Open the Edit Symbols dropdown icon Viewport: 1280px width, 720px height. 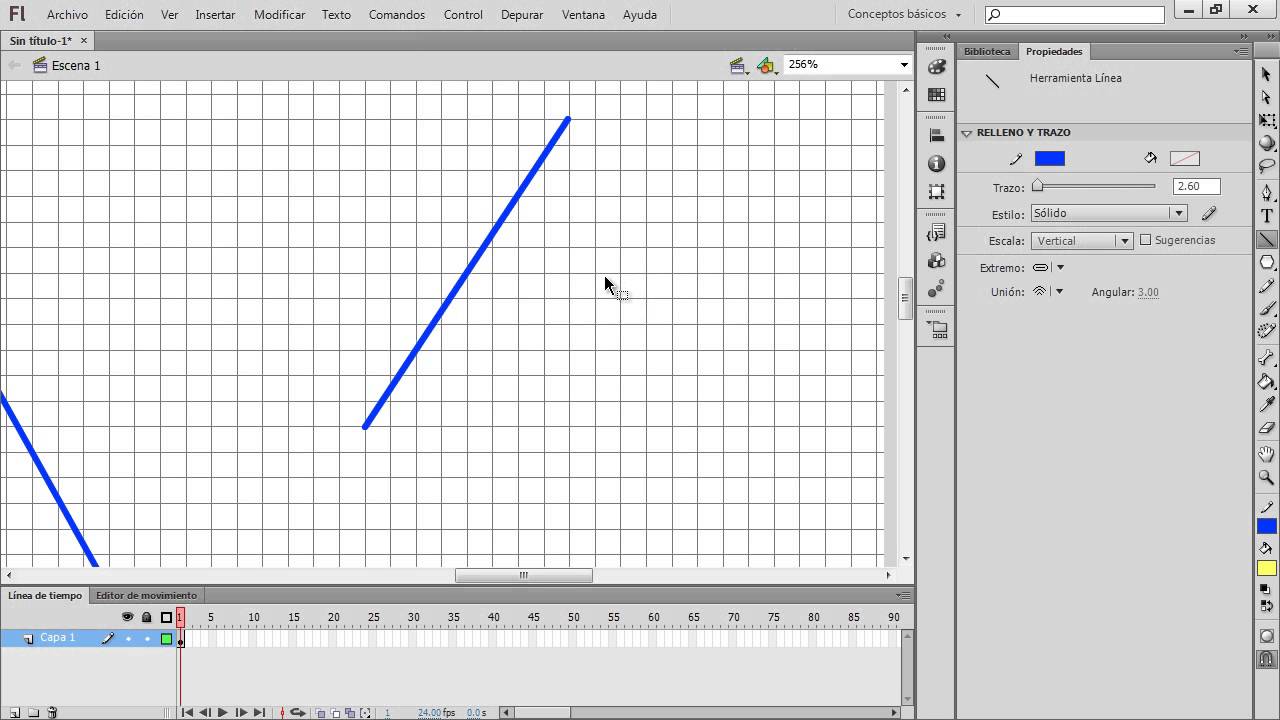click(766, 66)
